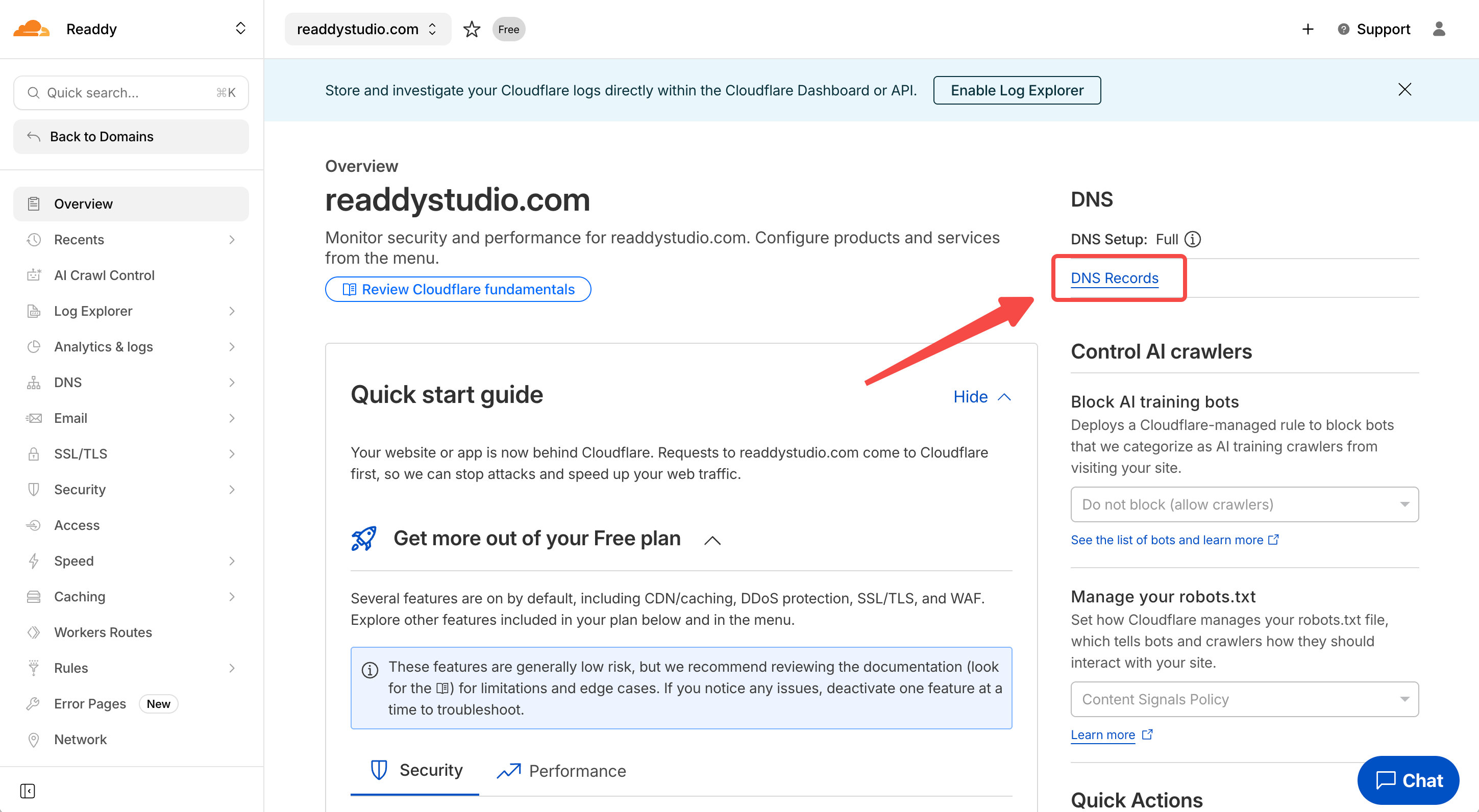The image size is (1479, 812).
Task: Click the plus icon in top bar
Action: pos(1308,29)
